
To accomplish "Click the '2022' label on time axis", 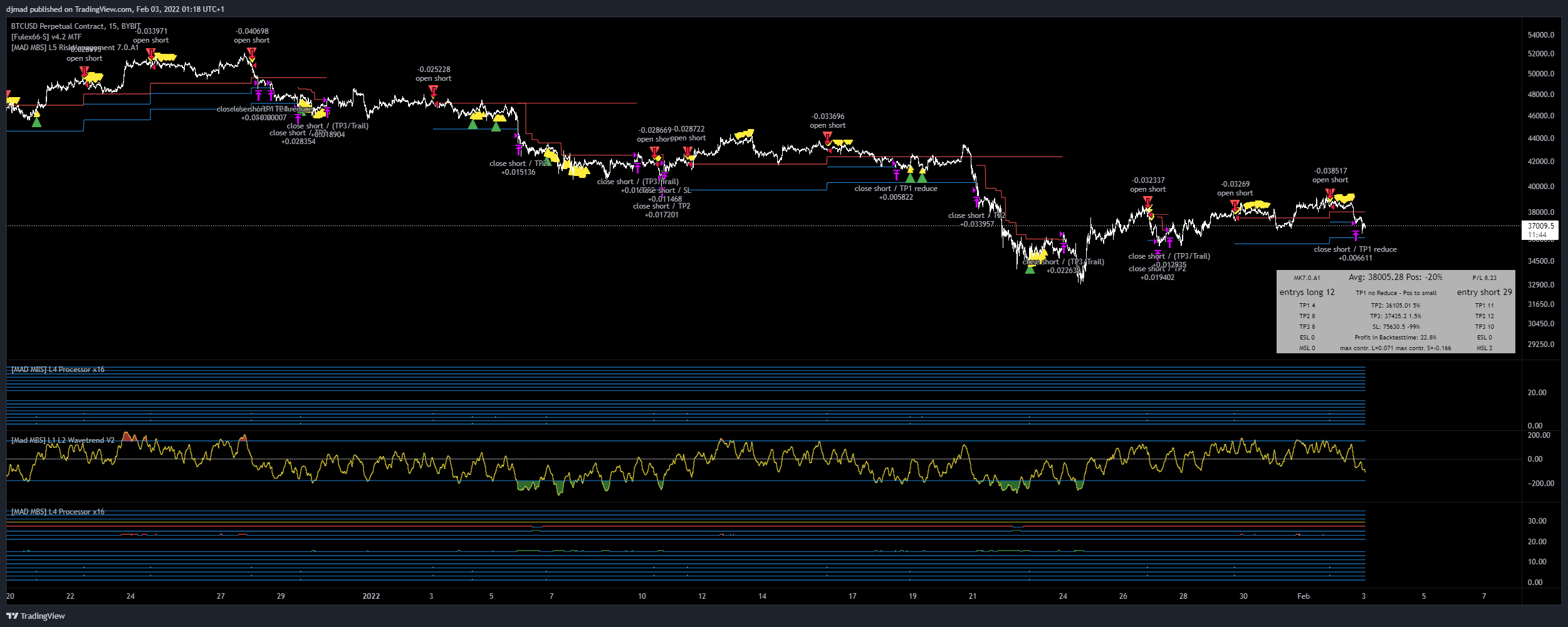I will [371, 596].
